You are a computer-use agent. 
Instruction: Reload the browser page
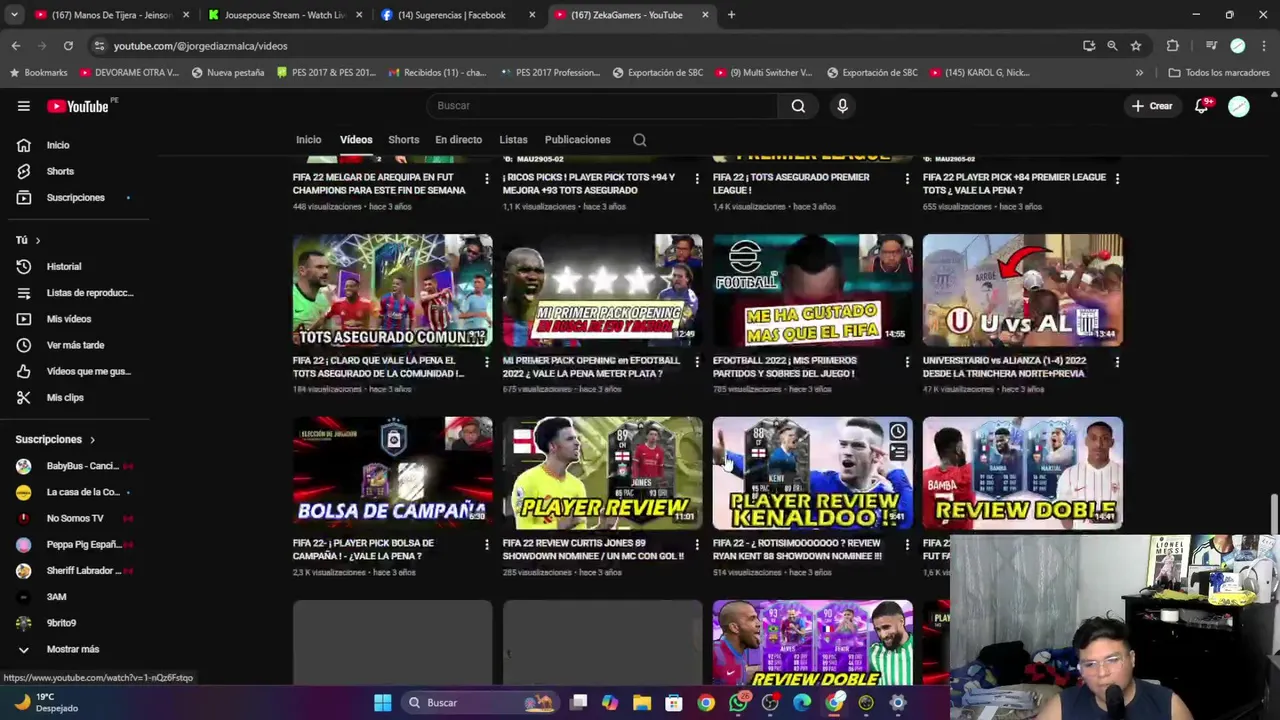[68, 46]
